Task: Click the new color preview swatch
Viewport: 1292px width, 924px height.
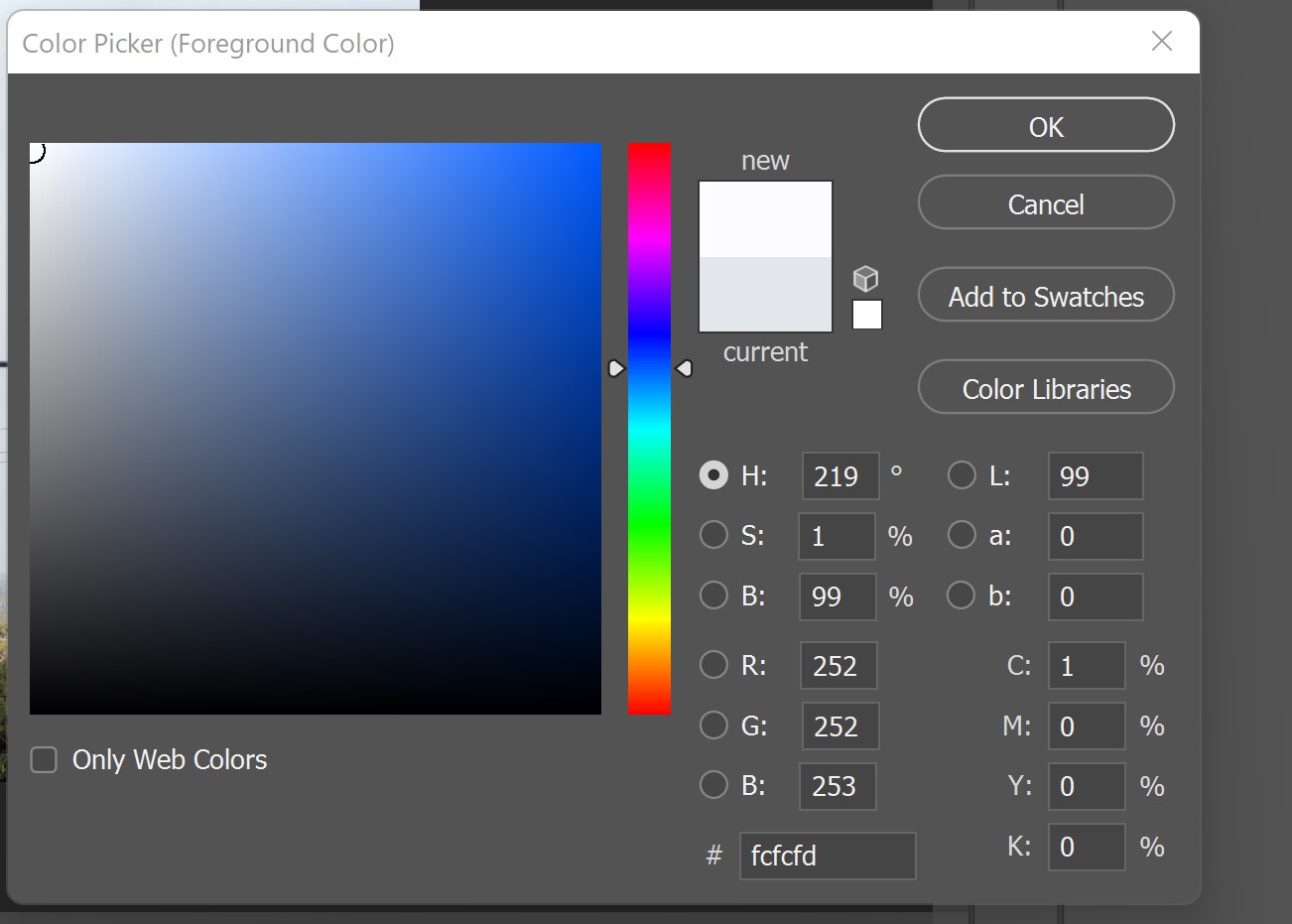Action: point(765,219)
